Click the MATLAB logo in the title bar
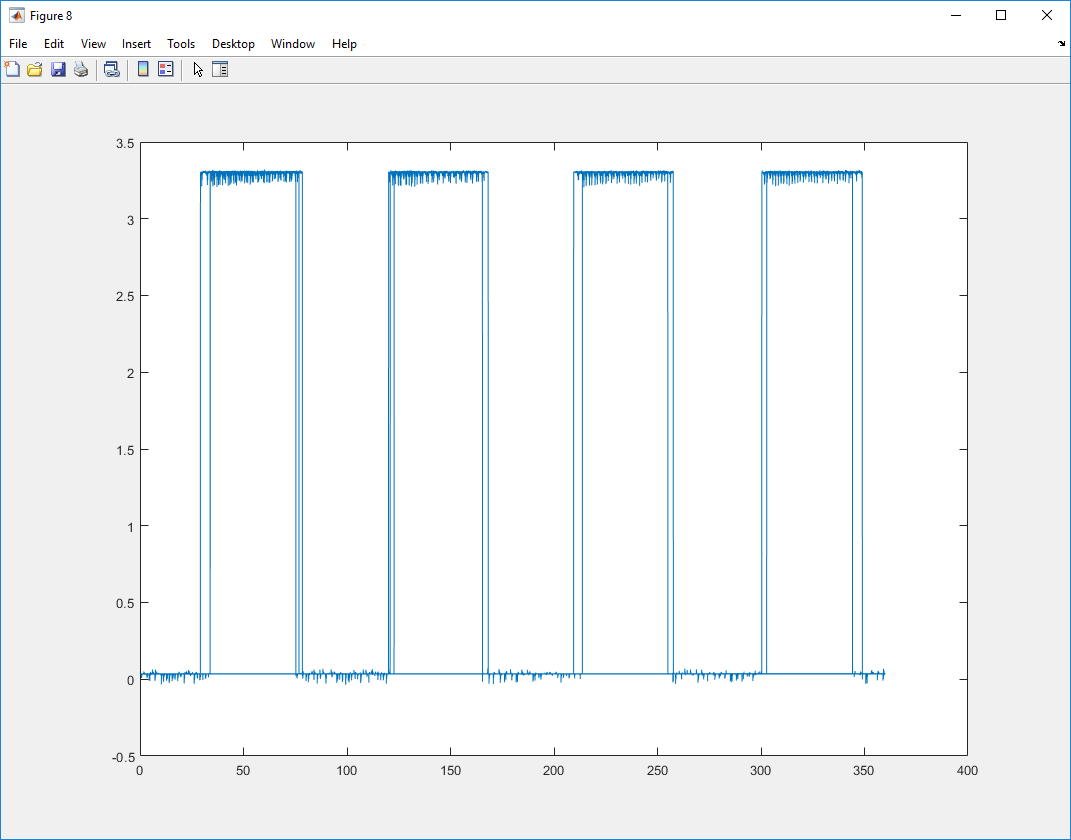 click(17, 16)
